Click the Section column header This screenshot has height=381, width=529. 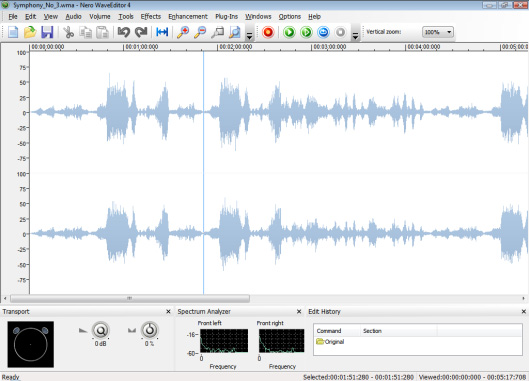click(x=399, y=331)
